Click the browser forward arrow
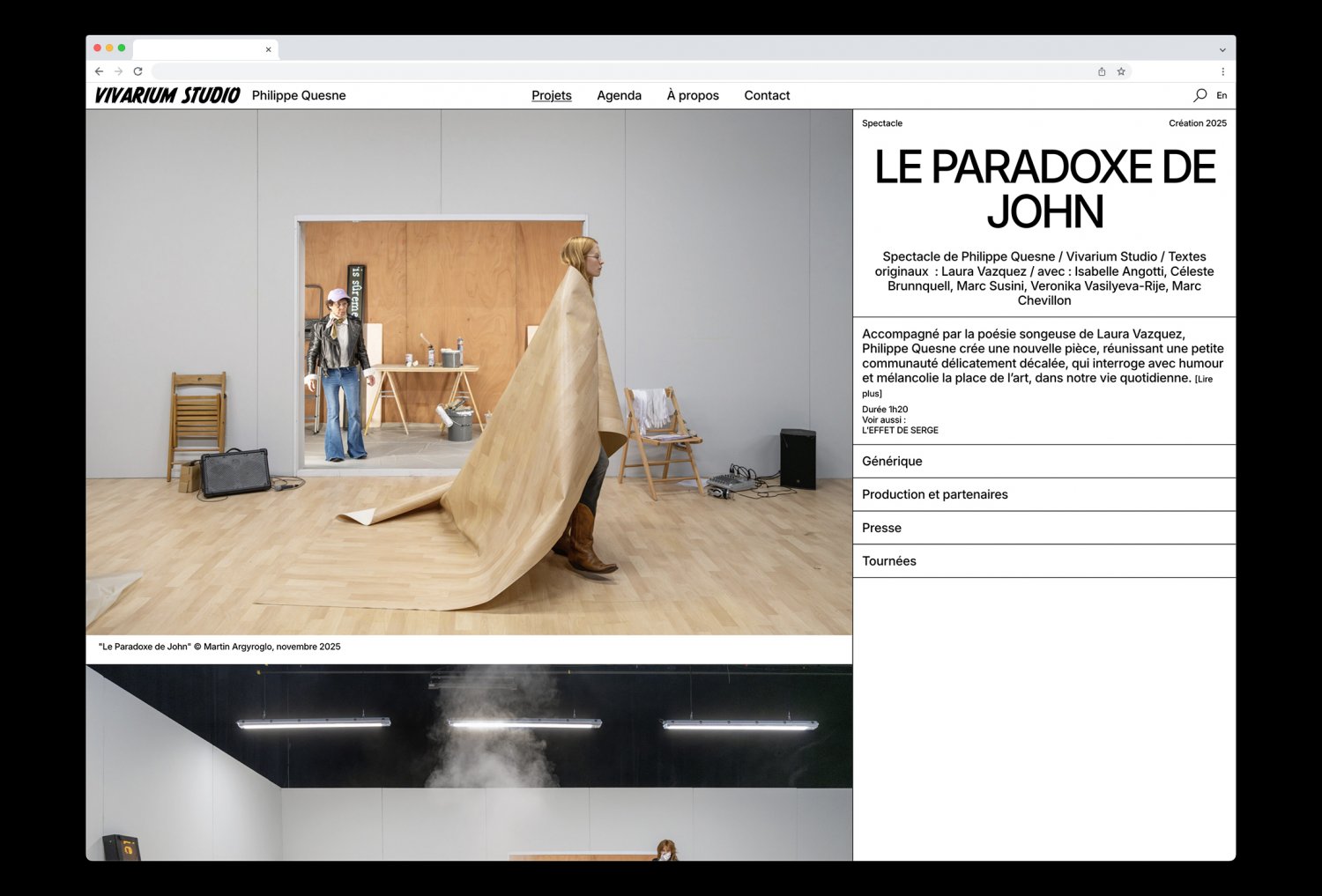This screenshot has height=896, width=1322. (118, 71)
